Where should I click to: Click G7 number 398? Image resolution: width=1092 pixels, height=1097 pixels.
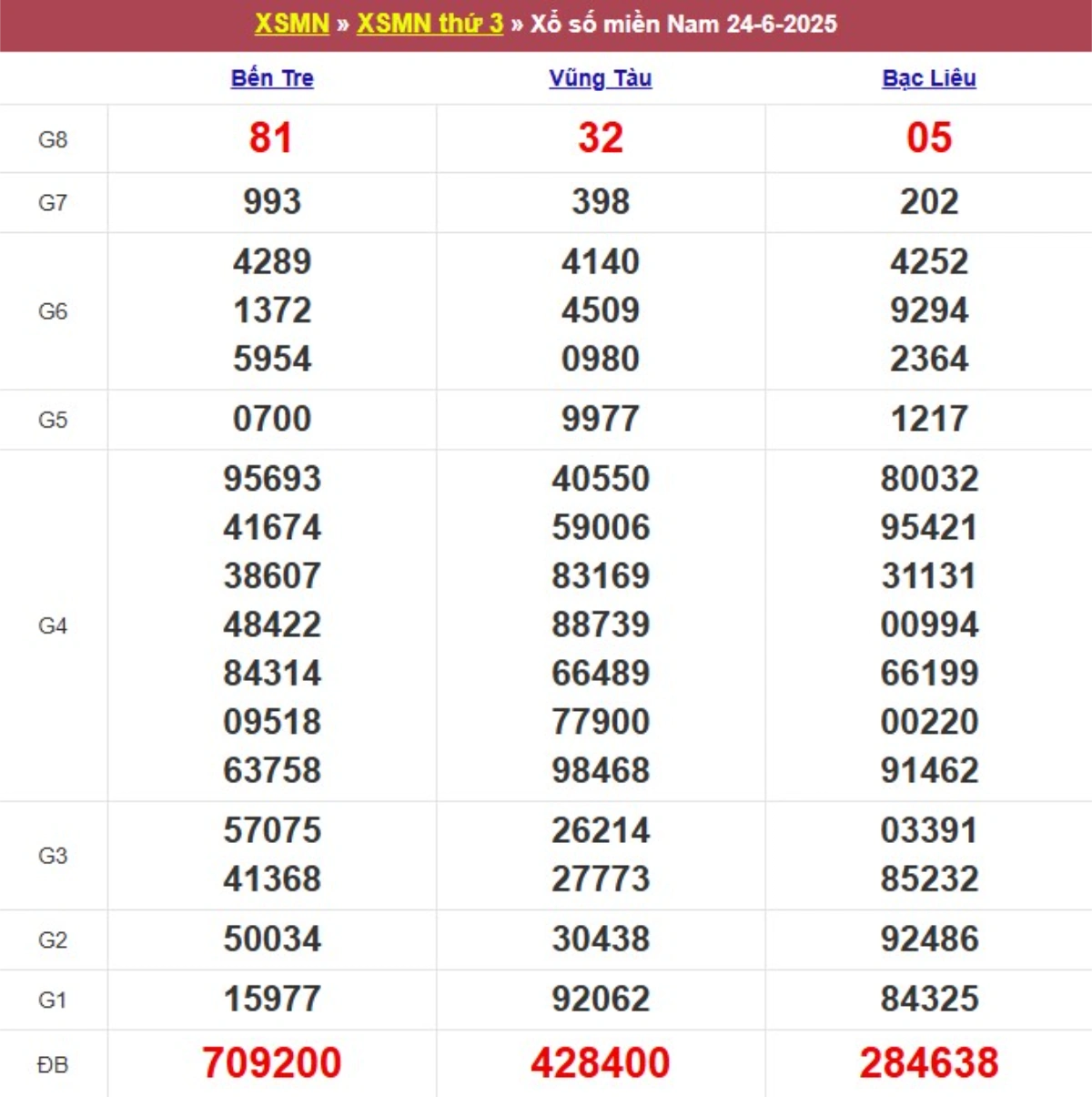601,202
